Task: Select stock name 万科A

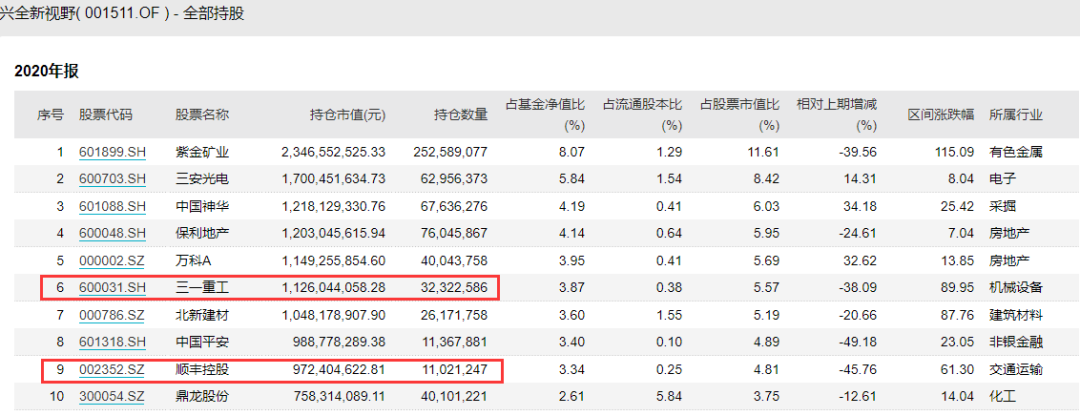Action: (x=194, y=261)
